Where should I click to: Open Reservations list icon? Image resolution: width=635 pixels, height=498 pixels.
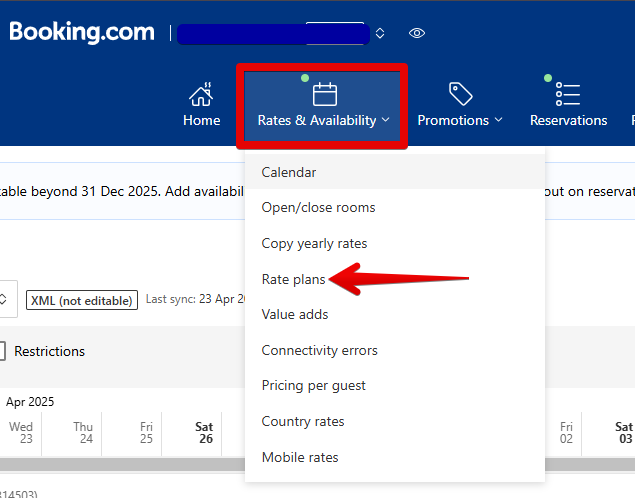coord(568,94)
